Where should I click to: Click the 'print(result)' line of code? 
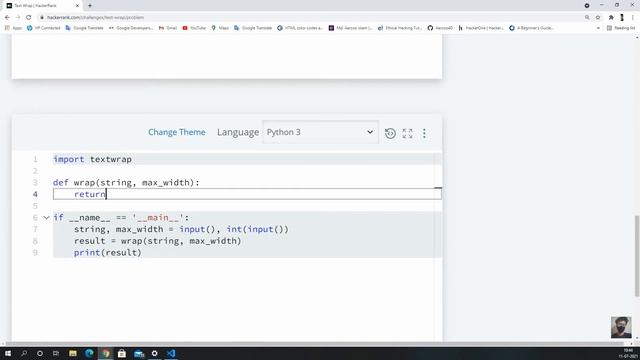(x=108, y=252)
